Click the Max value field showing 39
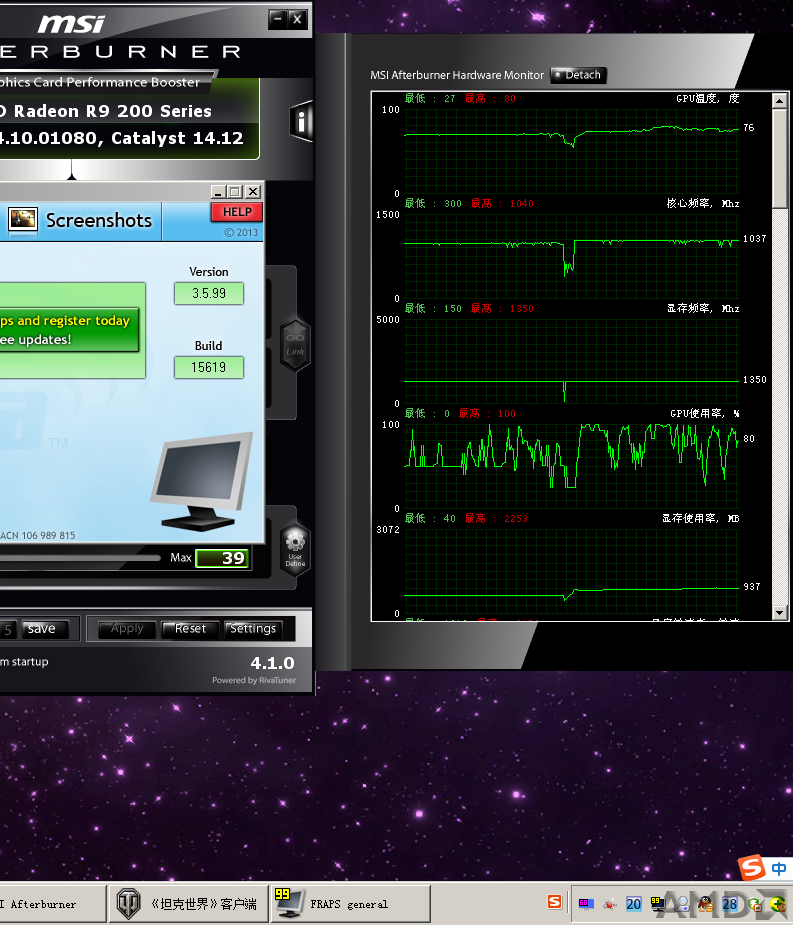This screenshot has width=793, height=925. (223, 558)
